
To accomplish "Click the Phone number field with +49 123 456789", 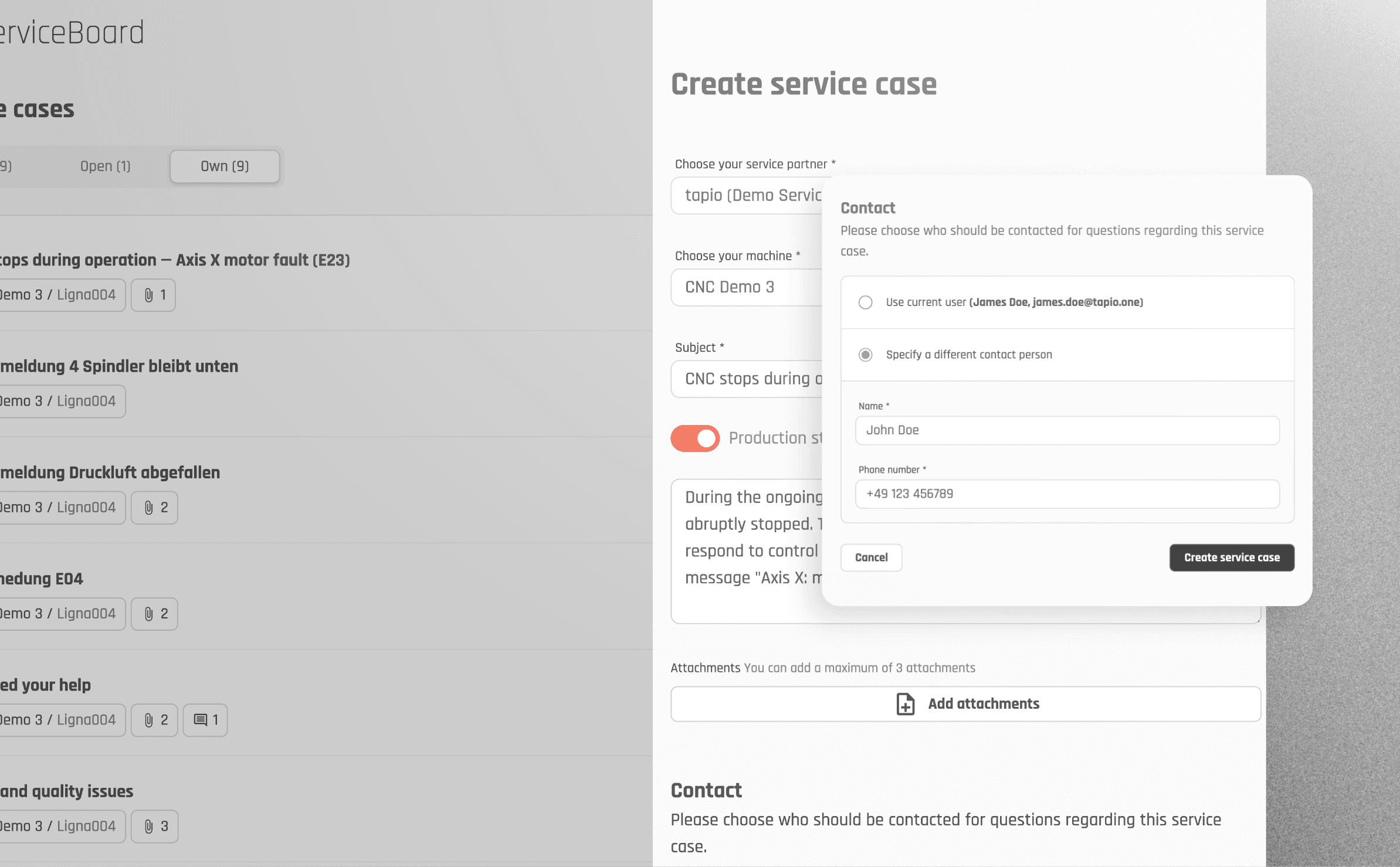I will (1066, 494).
